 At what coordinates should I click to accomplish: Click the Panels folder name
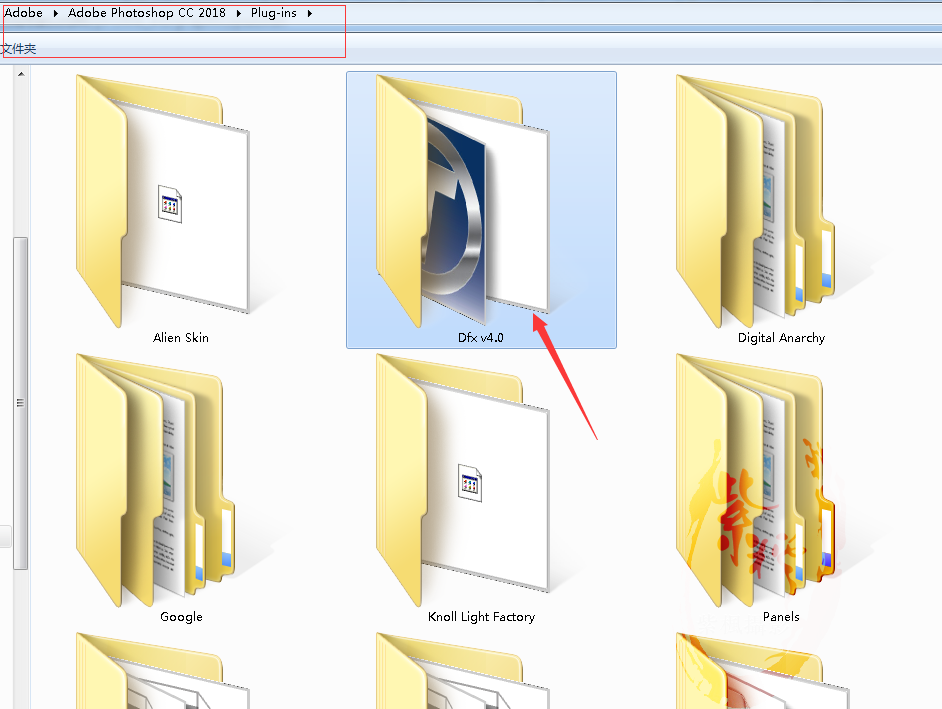tap(781, 617)
